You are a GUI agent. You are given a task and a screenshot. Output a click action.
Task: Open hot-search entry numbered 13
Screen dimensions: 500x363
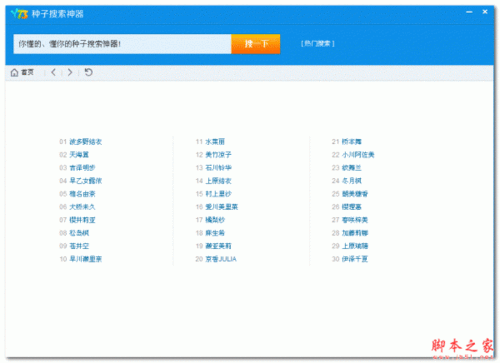tap(218, 168)
